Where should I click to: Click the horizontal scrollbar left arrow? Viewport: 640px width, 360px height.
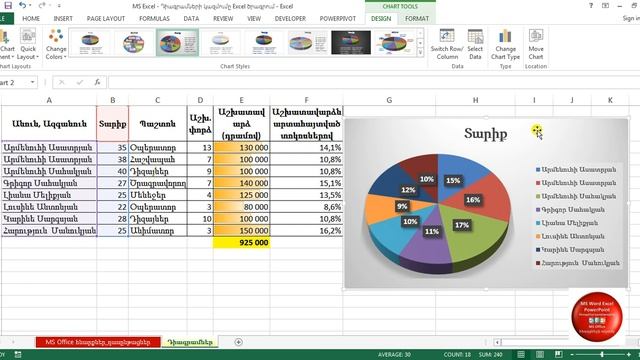coord(497,342)
